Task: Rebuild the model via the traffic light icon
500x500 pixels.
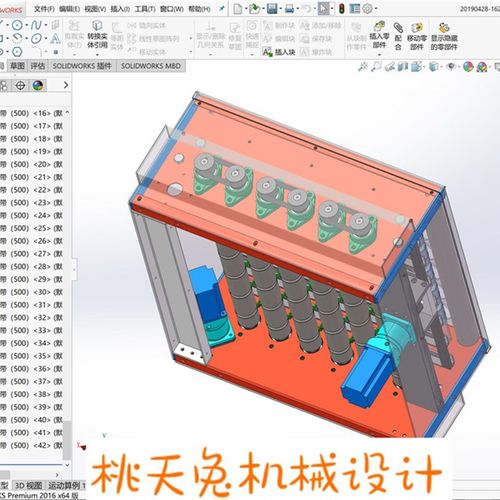Action: pos(341,9)
